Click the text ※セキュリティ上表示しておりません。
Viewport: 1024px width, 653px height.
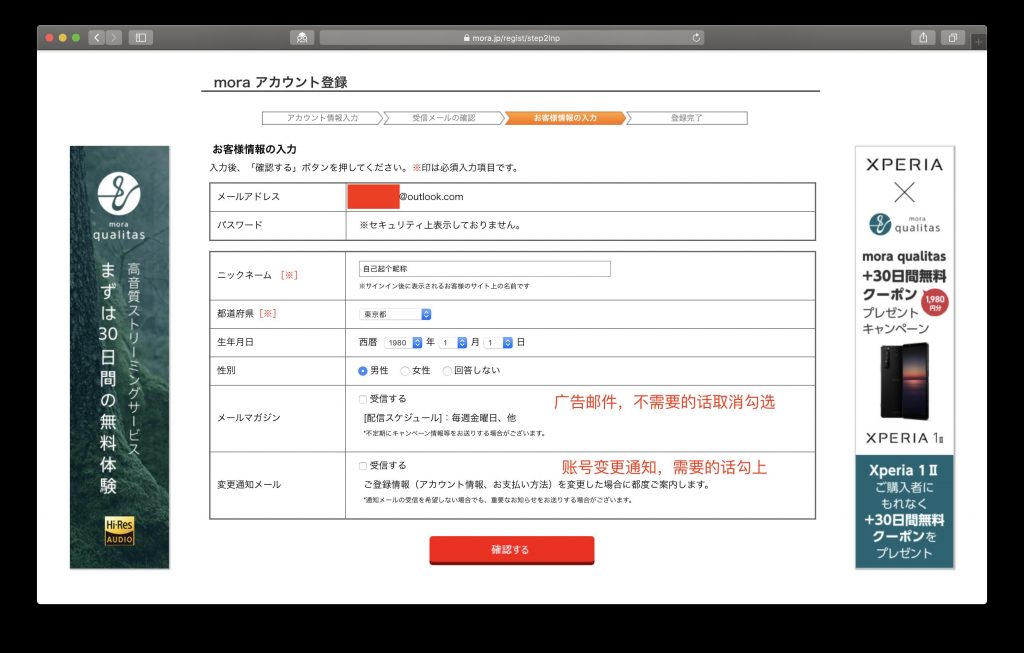pos(441,225)
